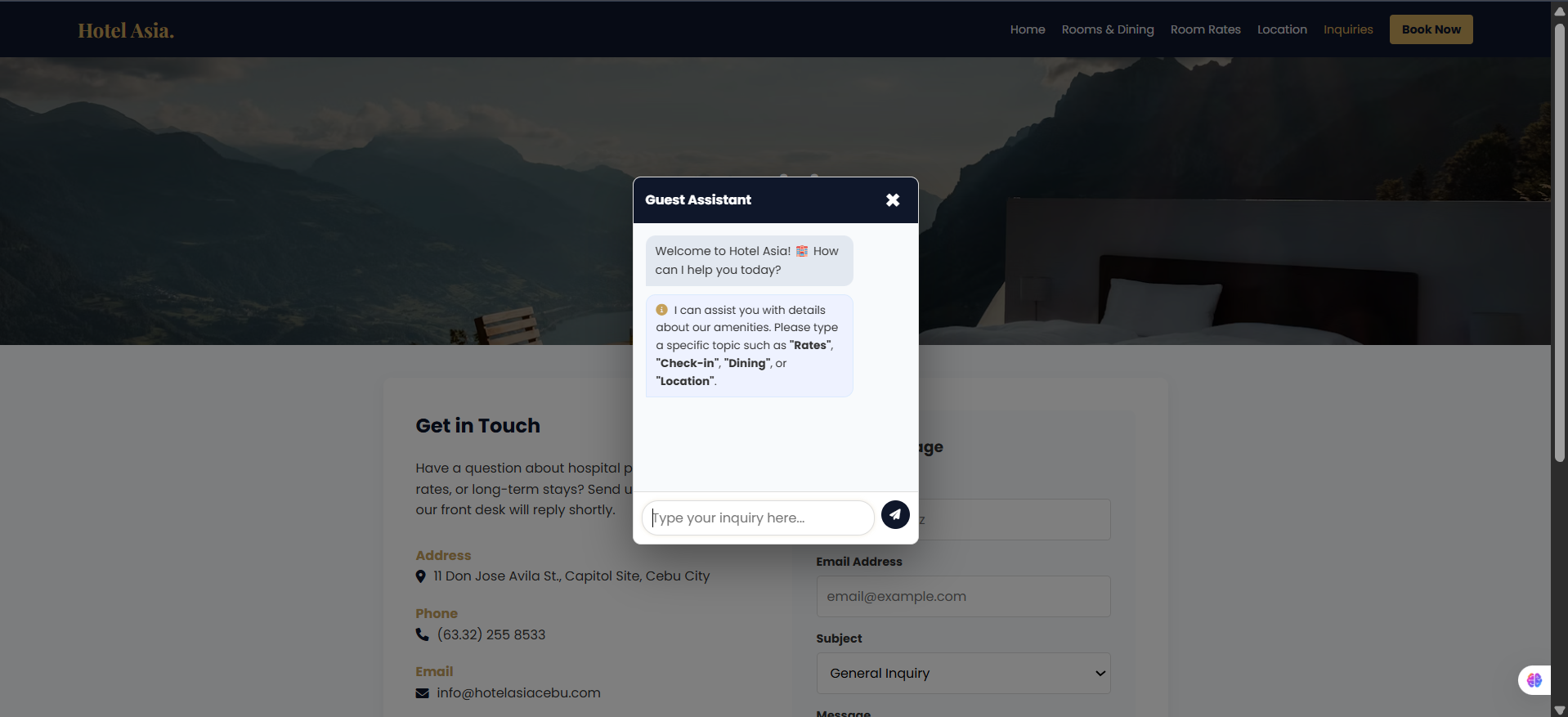
Task: Expand the Subject dropdown General Inquiry
Action: (x=963, y=673)
